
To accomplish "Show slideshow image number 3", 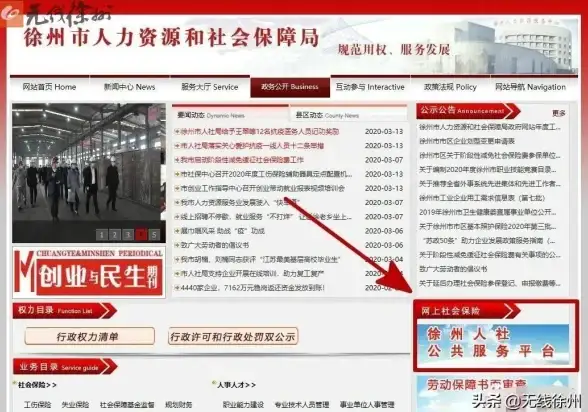I will (x=128, y=235).
